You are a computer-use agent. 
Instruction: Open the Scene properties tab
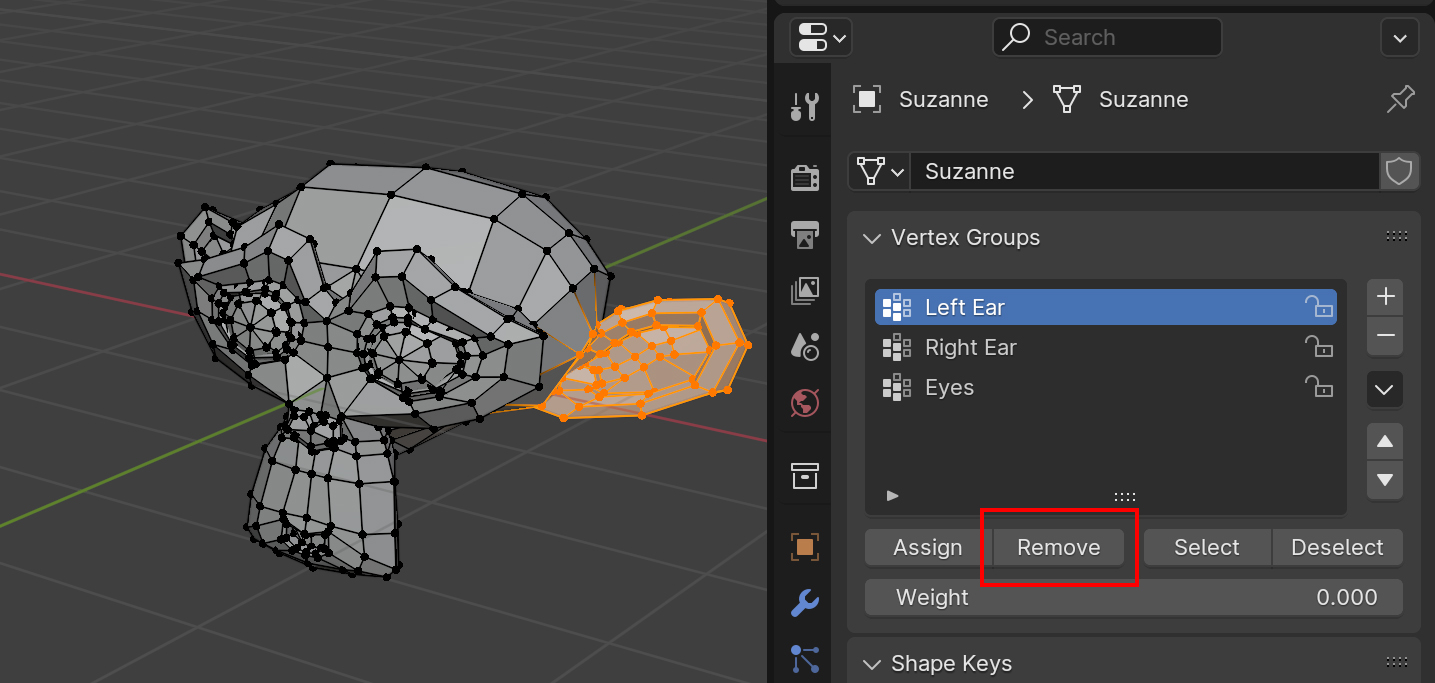pos(804,346)
